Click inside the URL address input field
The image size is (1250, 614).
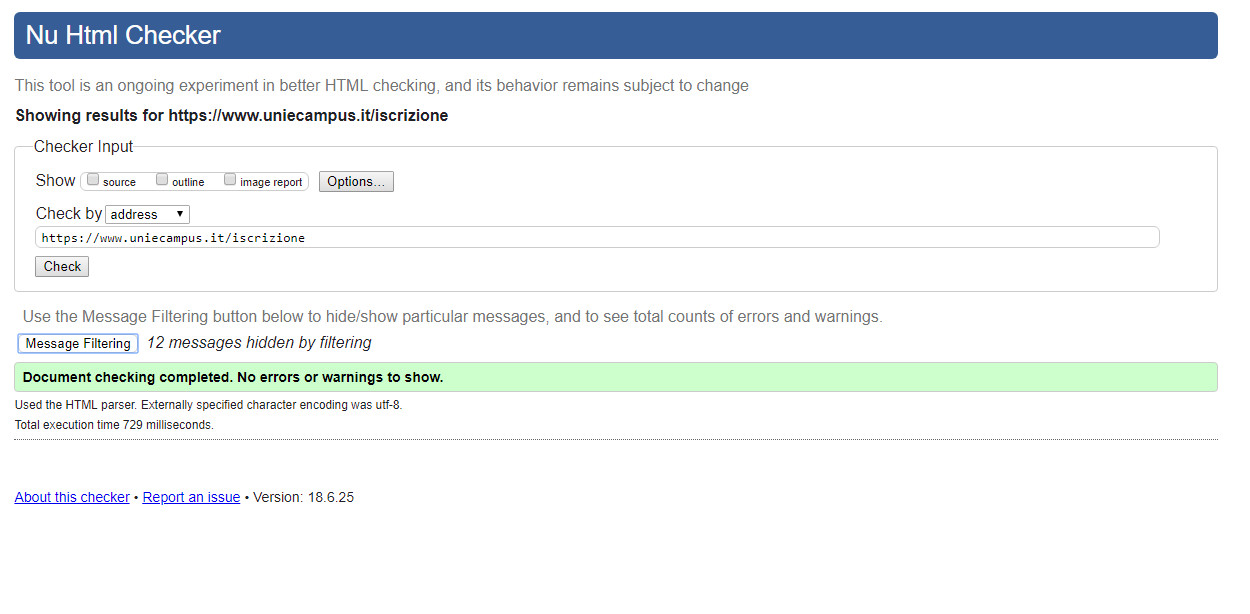tap(597, 238)
